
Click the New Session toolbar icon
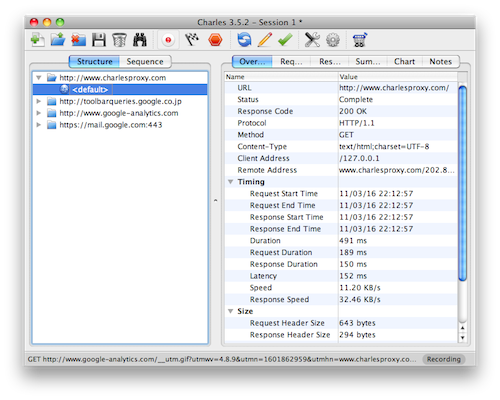point(37,40)
